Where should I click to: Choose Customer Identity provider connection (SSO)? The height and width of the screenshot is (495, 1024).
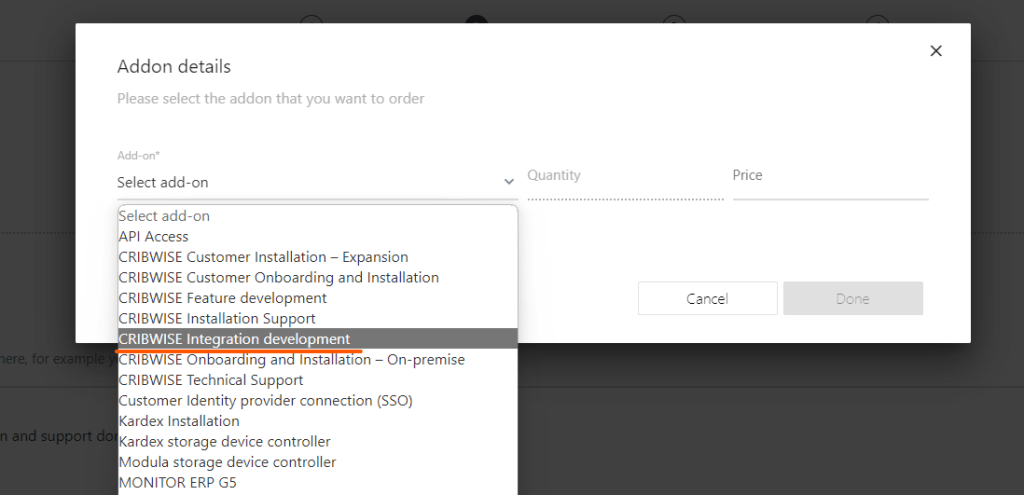[x=265, y=400]
